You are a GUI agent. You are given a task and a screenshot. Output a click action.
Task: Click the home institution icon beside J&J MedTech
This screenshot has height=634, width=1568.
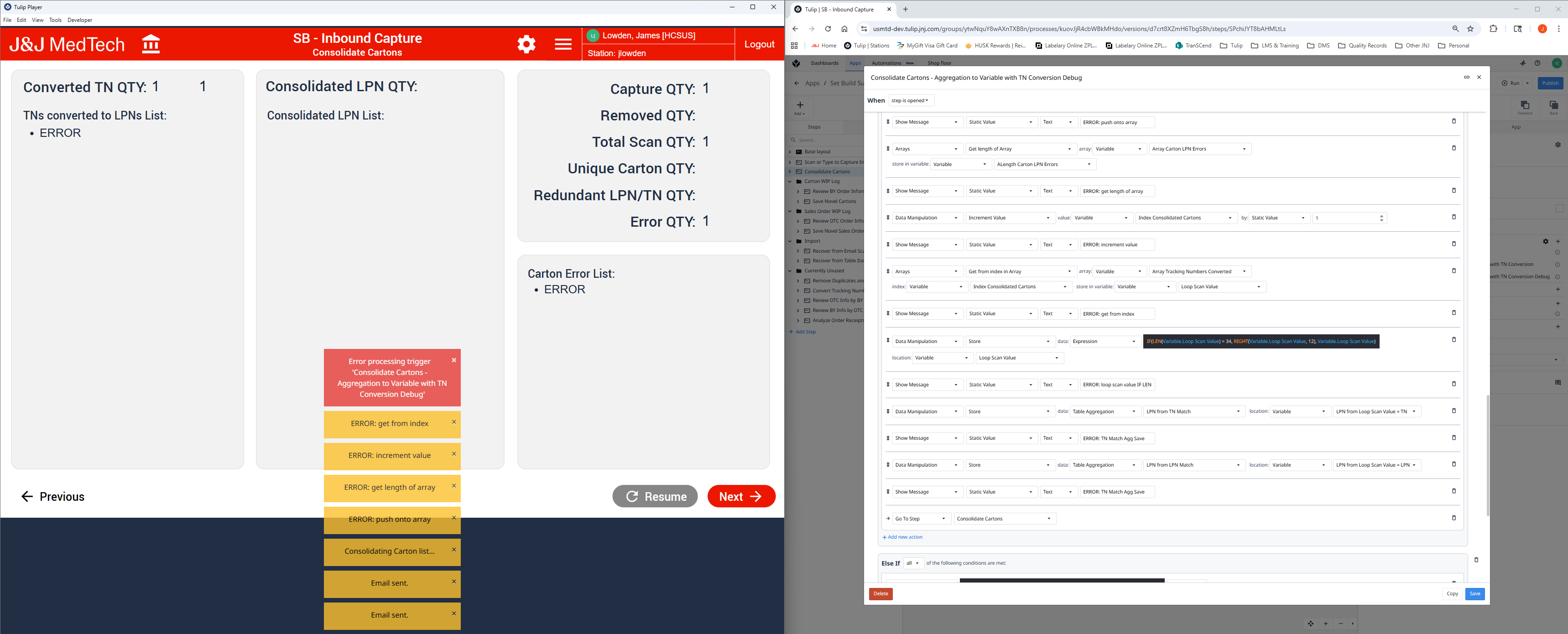[x=151, y=44]
